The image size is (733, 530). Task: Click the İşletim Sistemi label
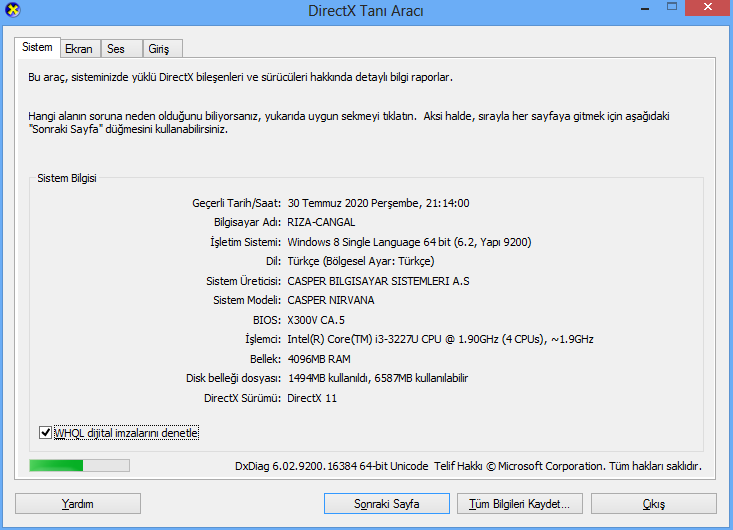click(245, 242)
